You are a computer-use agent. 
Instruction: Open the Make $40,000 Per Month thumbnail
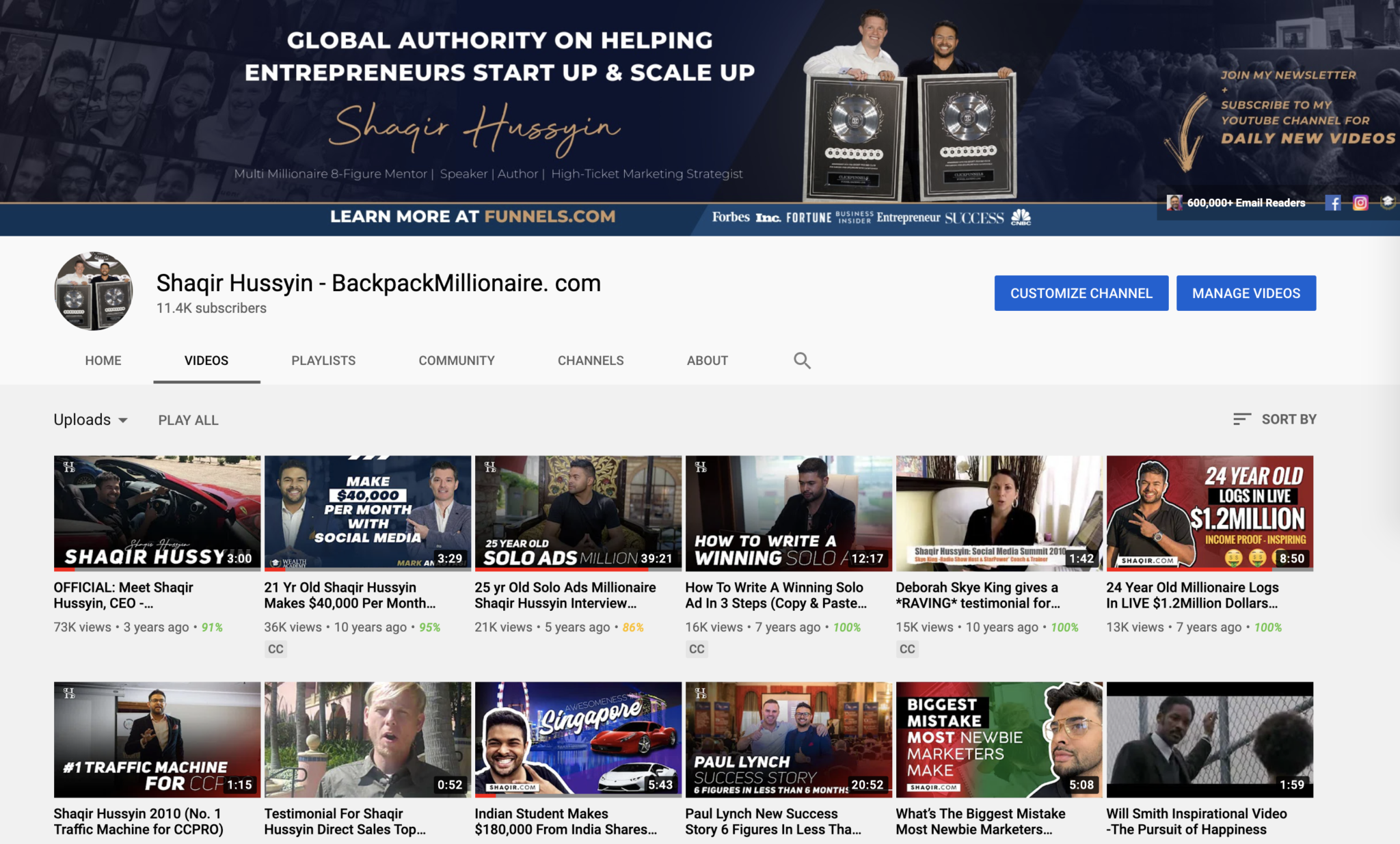368,513
